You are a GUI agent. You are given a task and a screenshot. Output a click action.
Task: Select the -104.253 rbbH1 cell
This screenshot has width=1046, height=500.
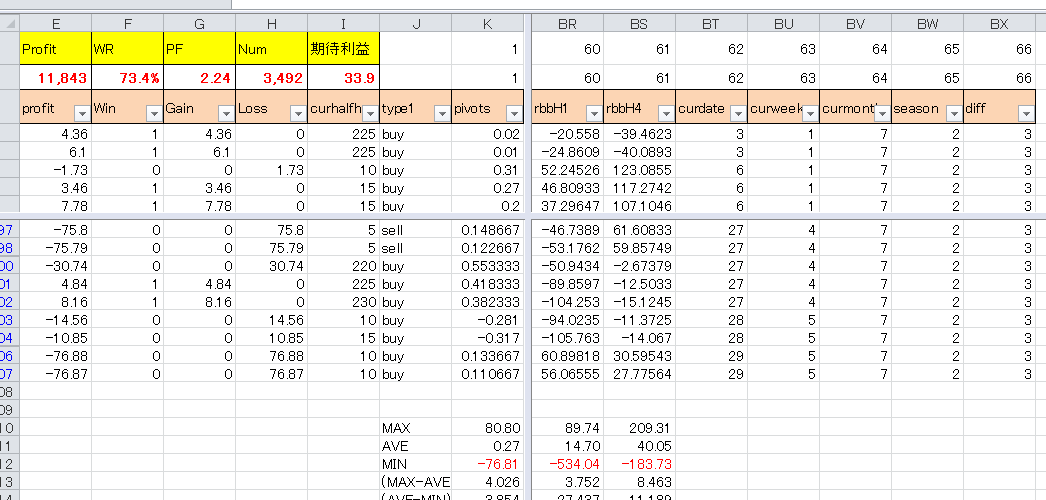coord(568,302)
